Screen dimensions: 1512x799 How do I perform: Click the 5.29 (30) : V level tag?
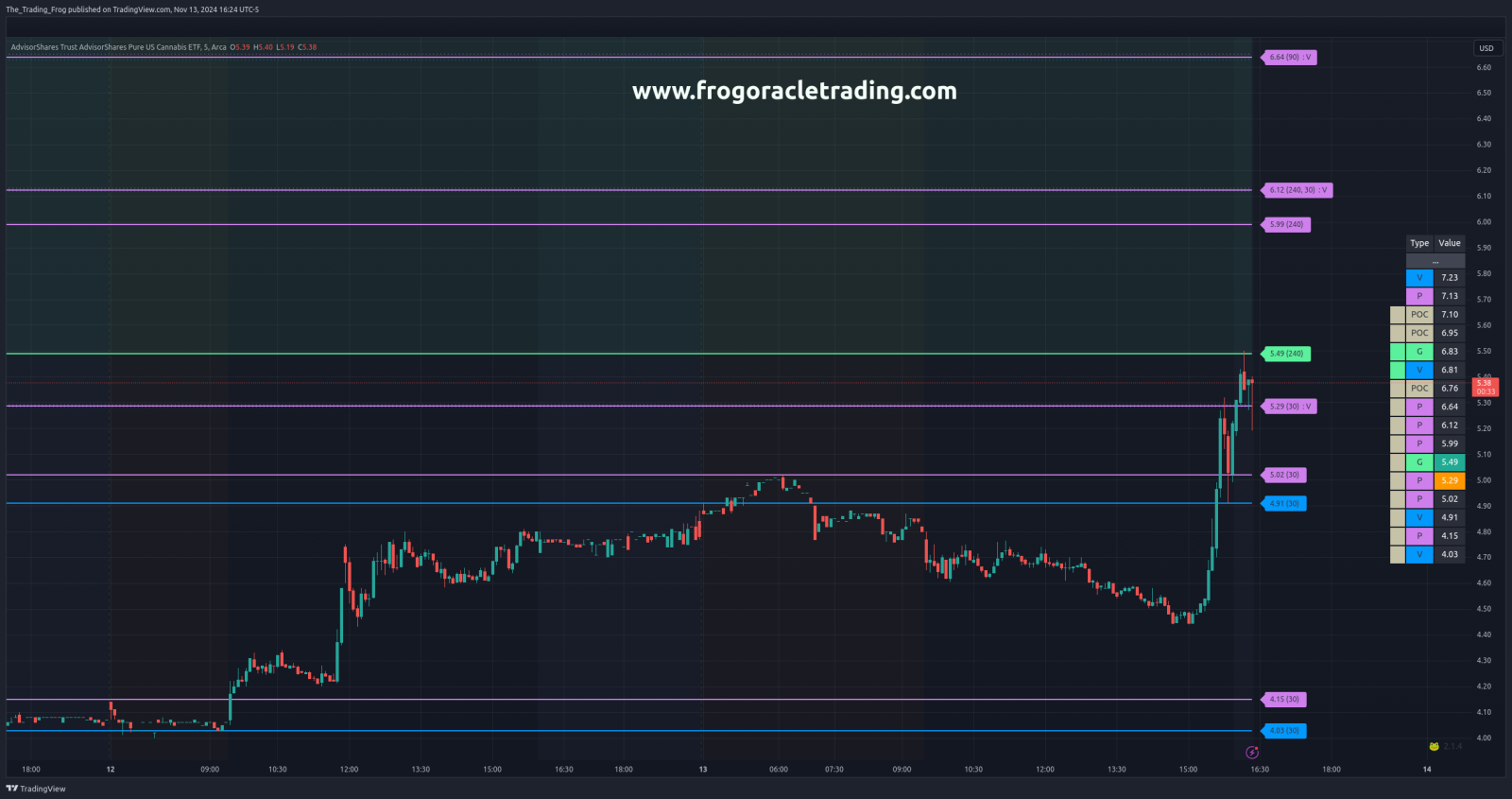[x=1290, y=407]
